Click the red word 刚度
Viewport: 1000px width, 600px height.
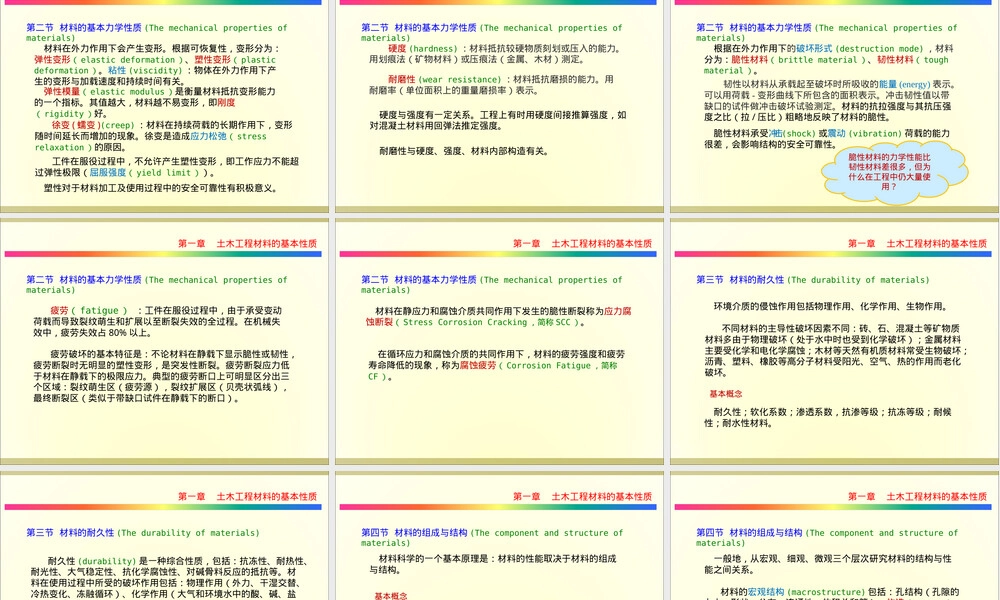point(226,103)
